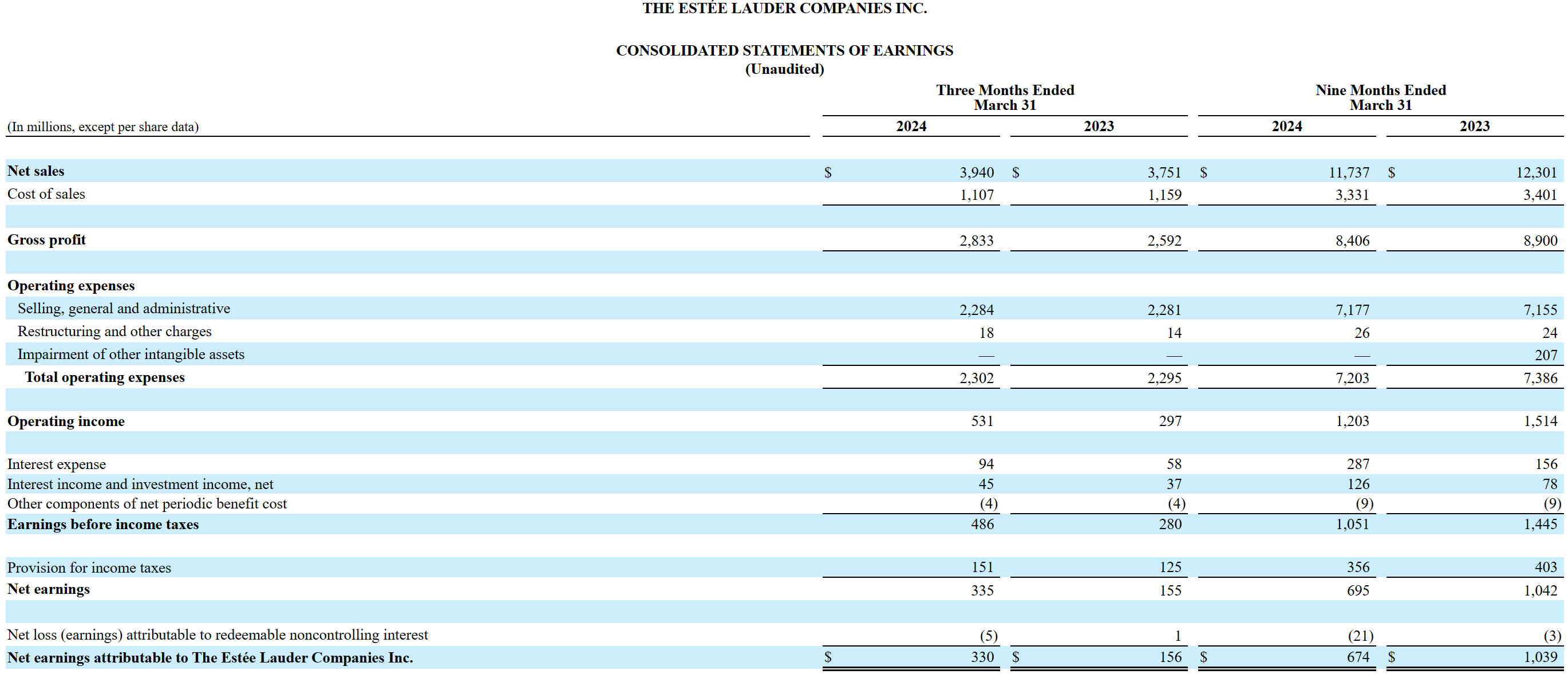Click 'Restructuring and other charges' label
Viewport: 1568px width, 674px height.
(114, 332)
